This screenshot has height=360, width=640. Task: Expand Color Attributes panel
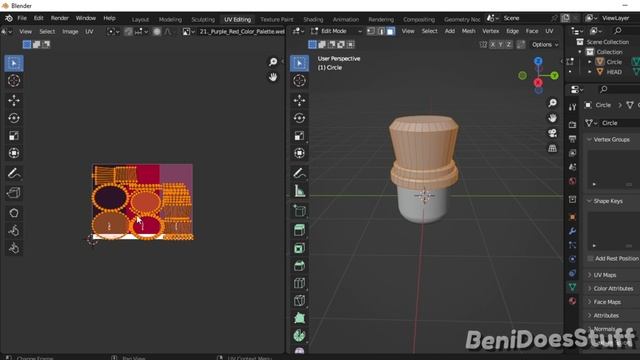(613, 289)
